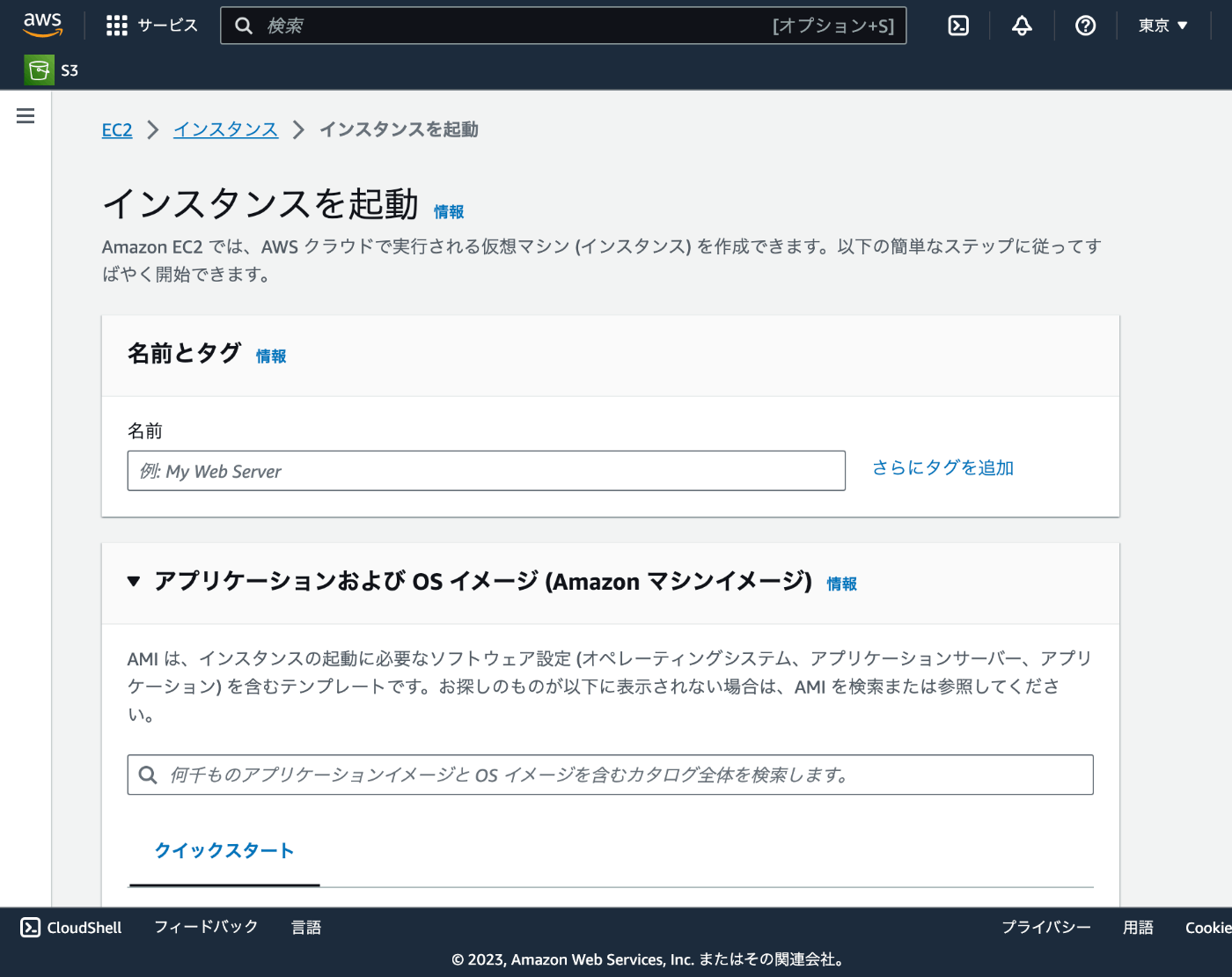
Task: Go to インスタンス breadcrumb link
Action: (225, 129)
